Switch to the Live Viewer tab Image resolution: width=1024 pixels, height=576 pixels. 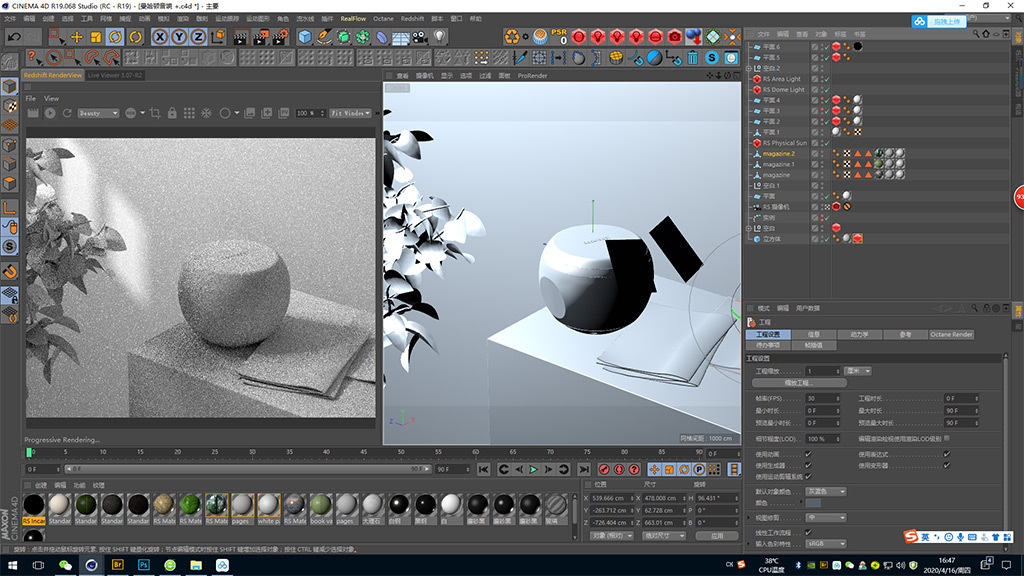tap(115, 75)
